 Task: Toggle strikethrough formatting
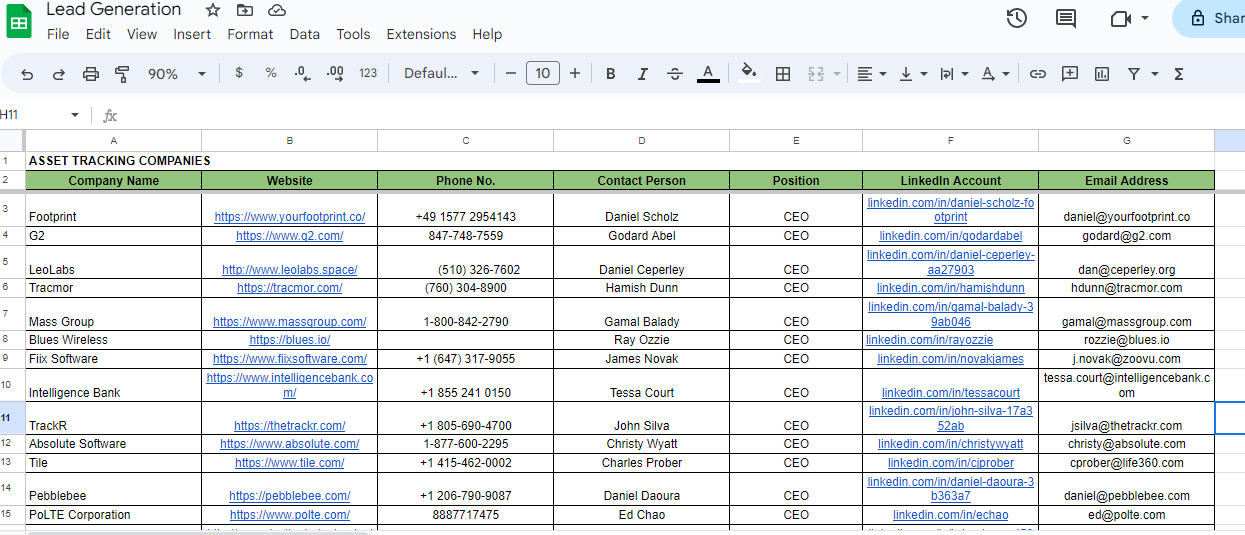pos(675,74)
